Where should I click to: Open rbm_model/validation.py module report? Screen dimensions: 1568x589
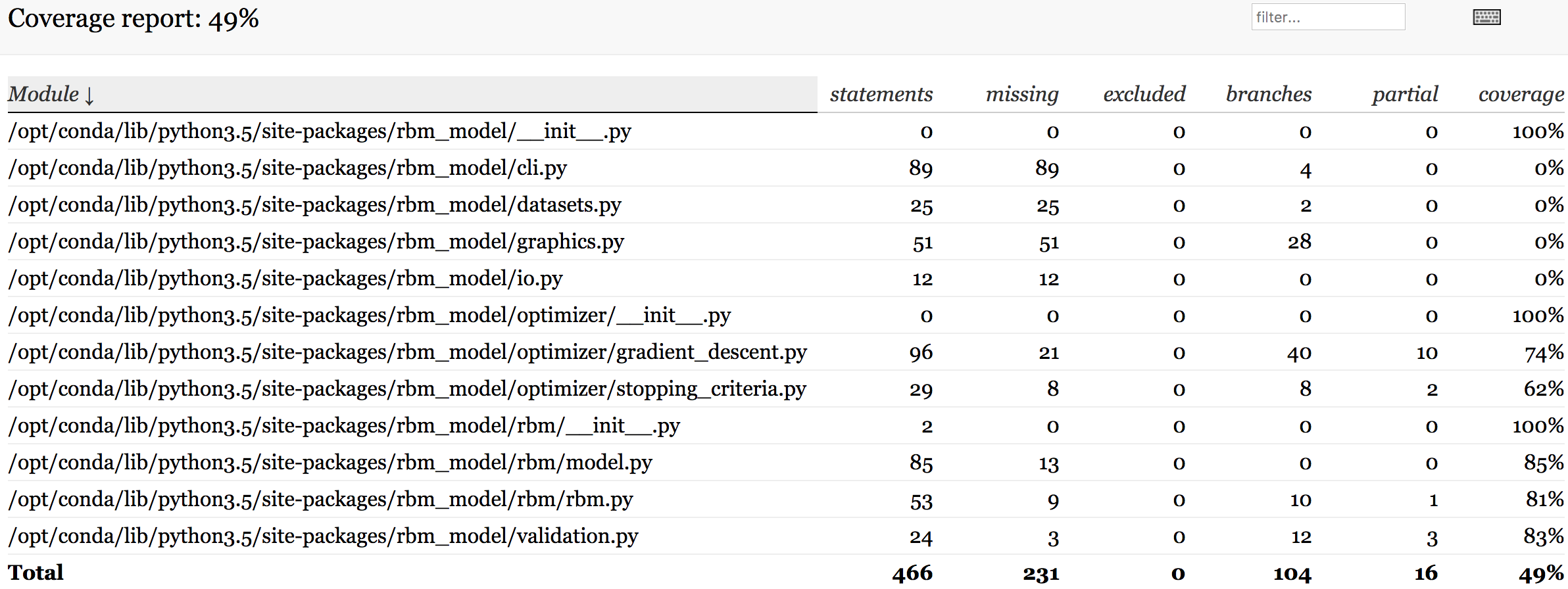[323, 536]
